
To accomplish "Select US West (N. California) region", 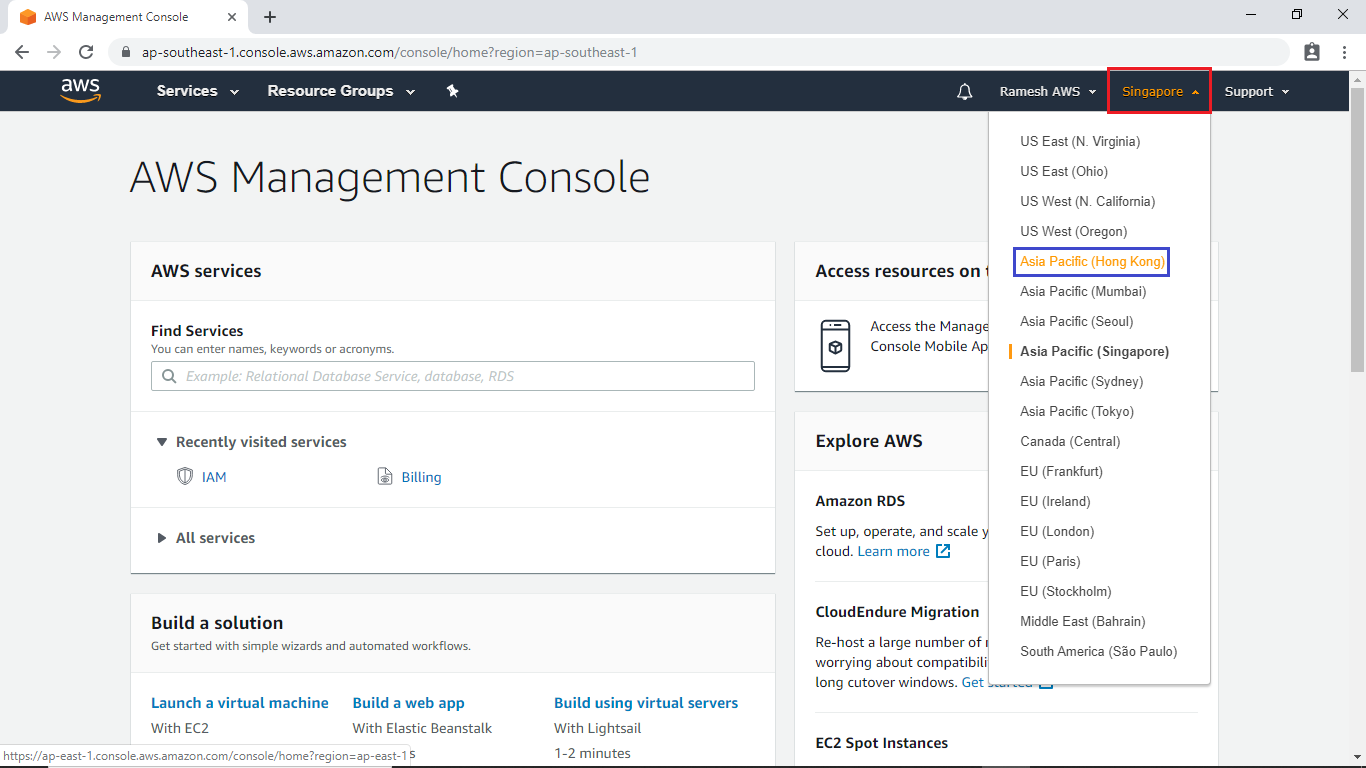I will 1088,201.
